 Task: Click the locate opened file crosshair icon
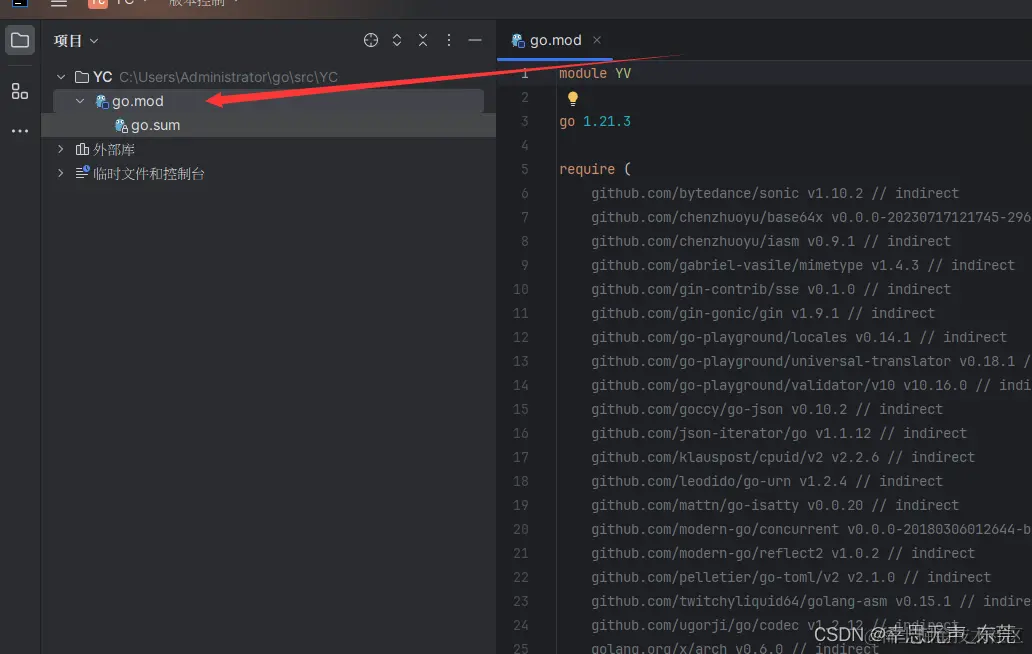tap(371, 40)
